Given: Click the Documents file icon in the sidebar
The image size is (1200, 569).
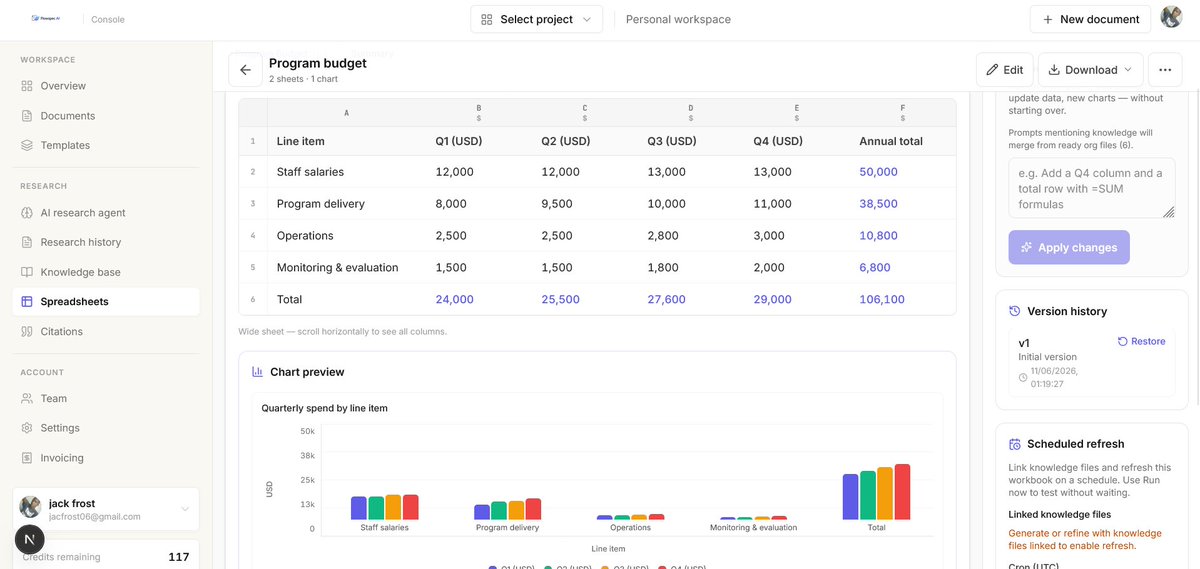Looking at the screenshot, I should point(27,116).
